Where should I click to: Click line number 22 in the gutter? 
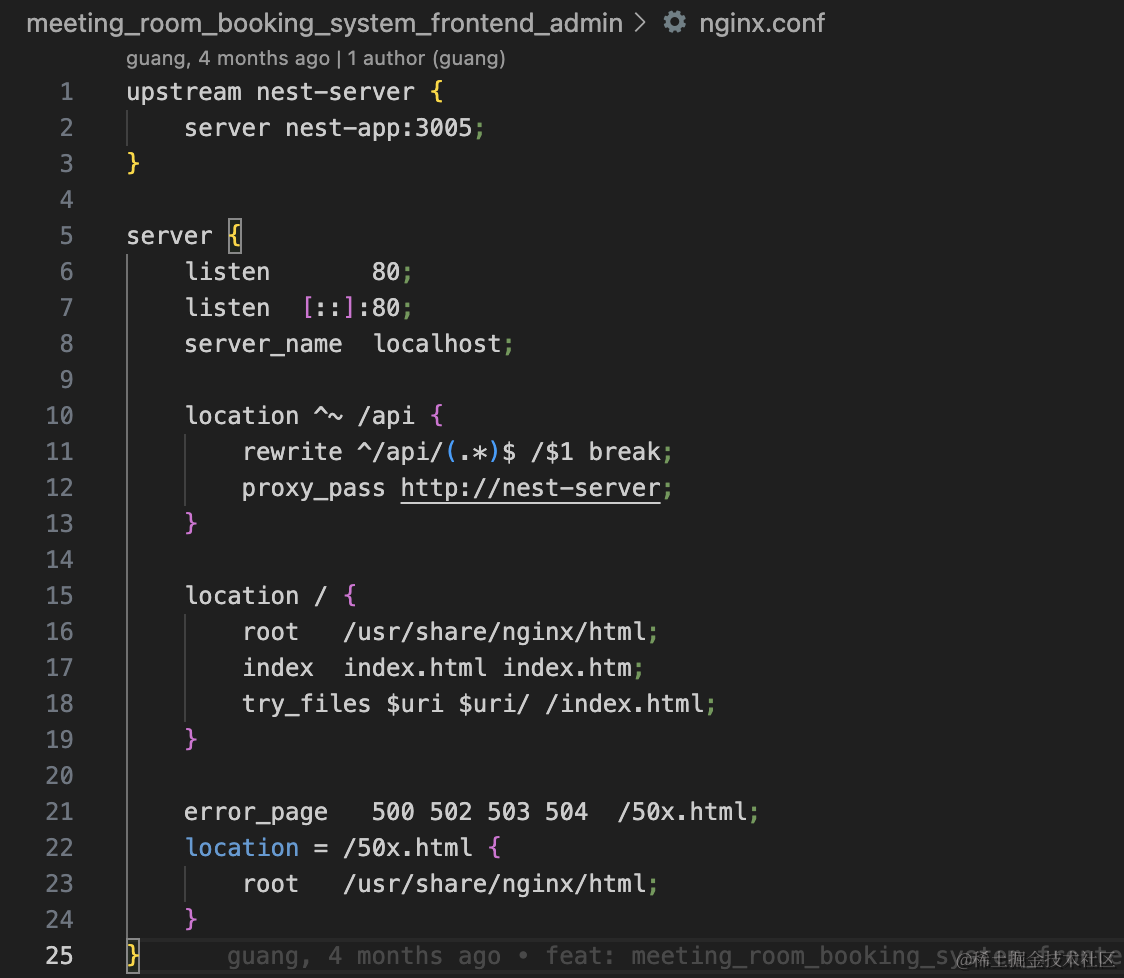60,848
